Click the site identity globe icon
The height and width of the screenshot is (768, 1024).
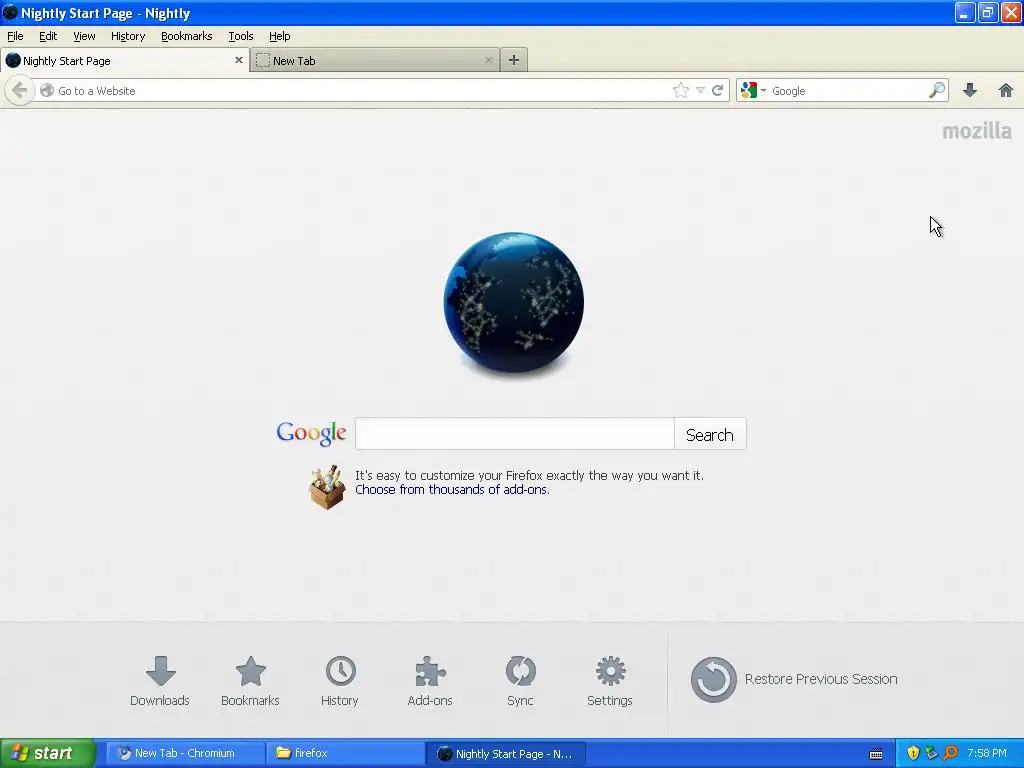(46, 91)
